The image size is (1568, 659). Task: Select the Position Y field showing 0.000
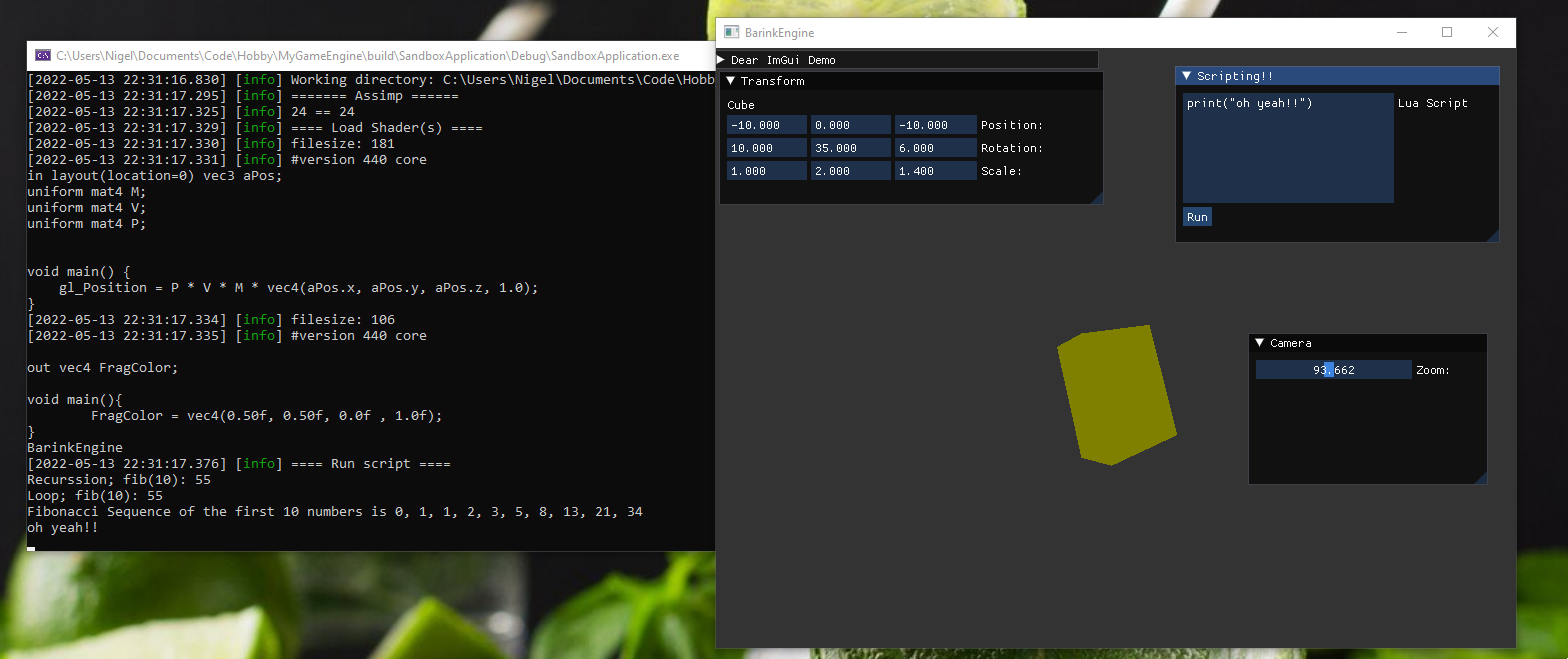851,125
